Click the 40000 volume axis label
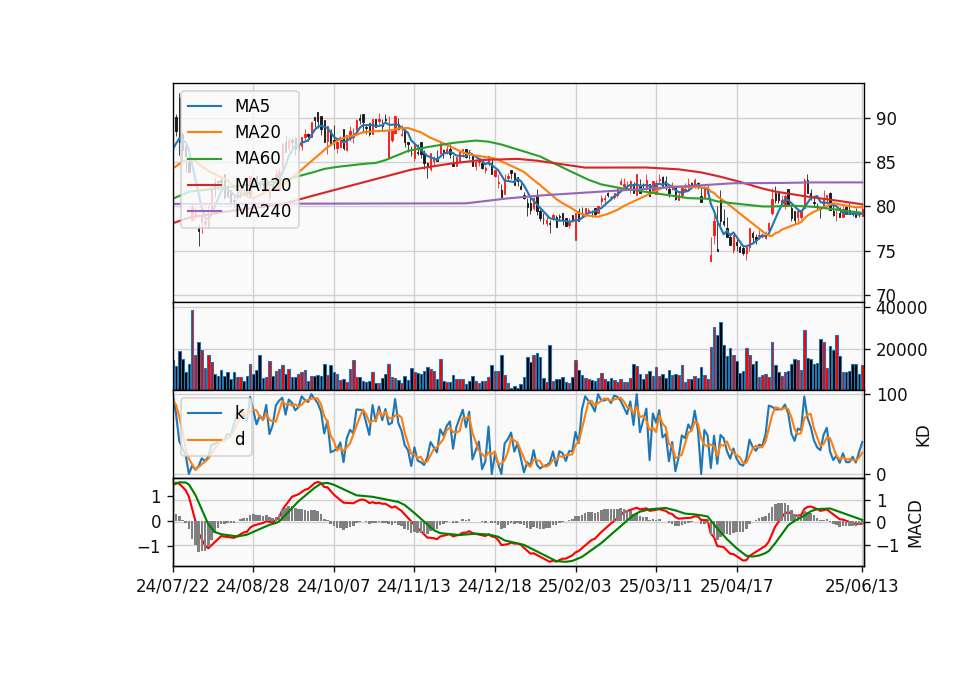 click(901, 308)
